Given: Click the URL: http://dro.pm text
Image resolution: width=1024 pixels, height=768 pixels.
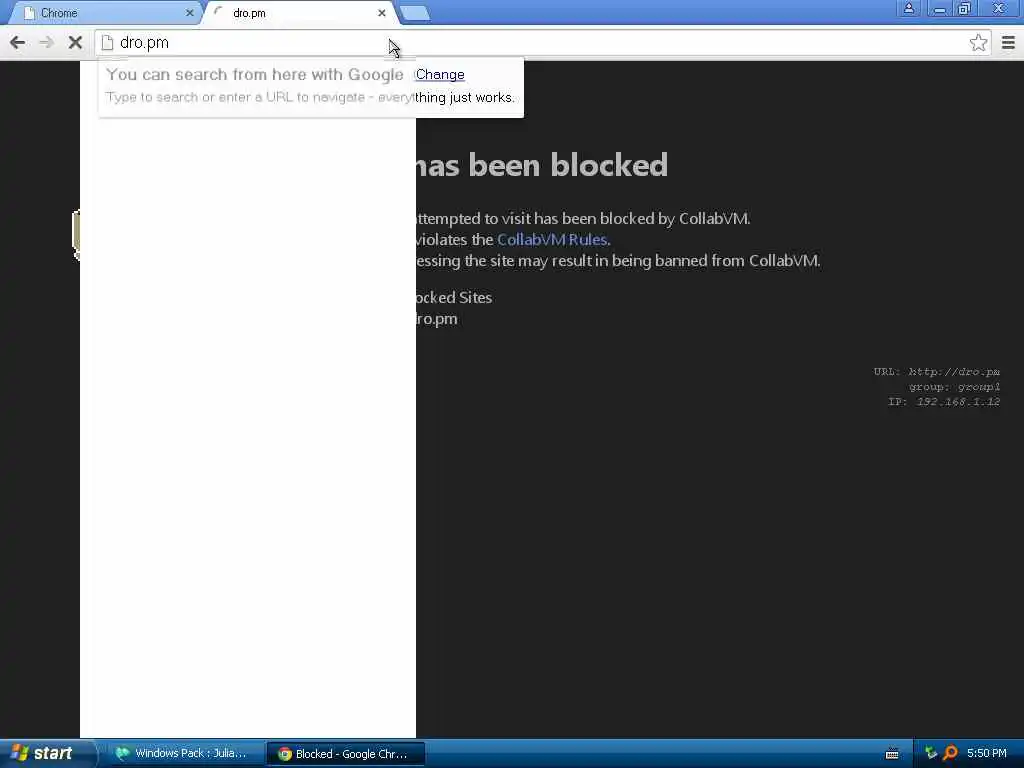Looking at the screenshot, I should tap(936, 372).
